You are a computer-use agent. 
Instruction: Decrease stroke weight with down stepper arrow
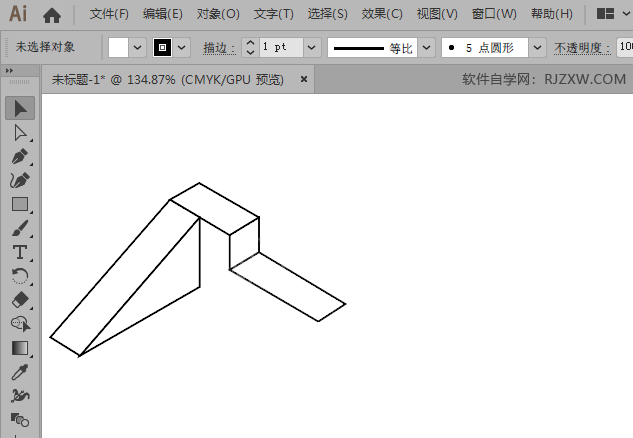click(x=250, y=52)
